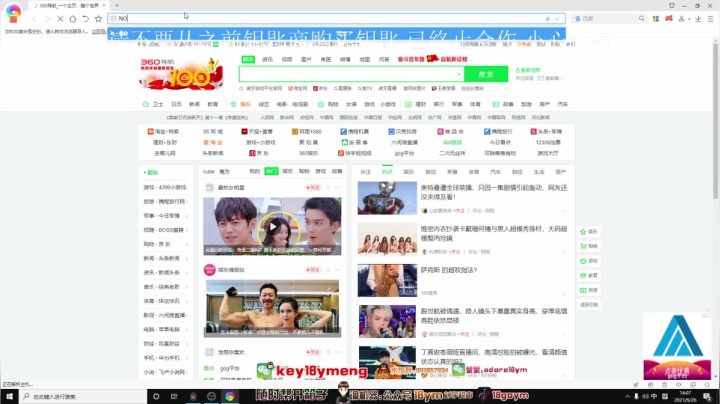Open the Ultraman news thumbnail

click(x=387, y=198)
